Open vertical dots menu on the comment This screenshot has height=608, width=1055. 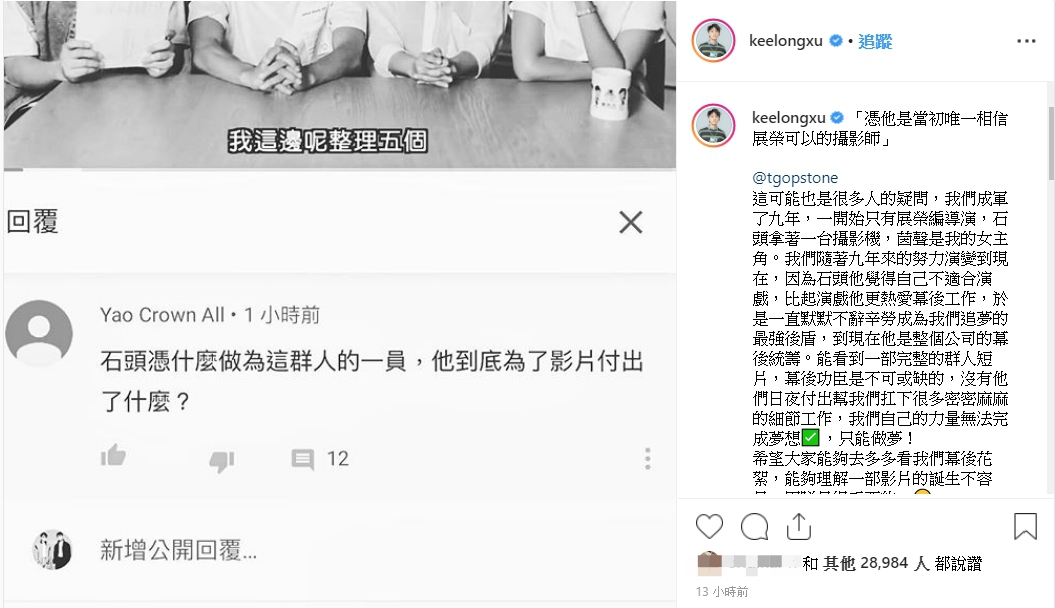point(647,459)
